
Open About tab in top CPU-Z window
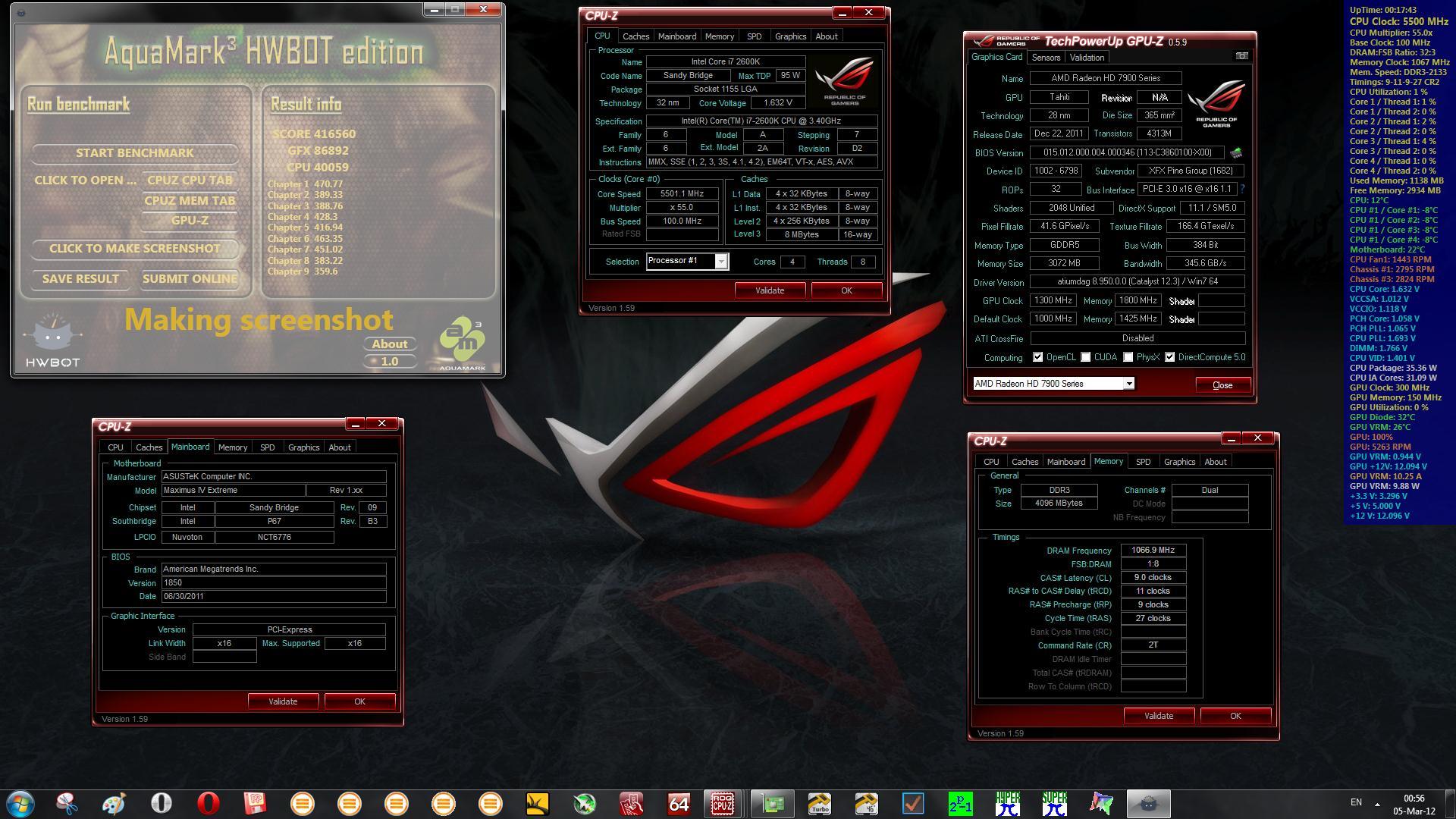pyautogui.click(x=826, y=36)
